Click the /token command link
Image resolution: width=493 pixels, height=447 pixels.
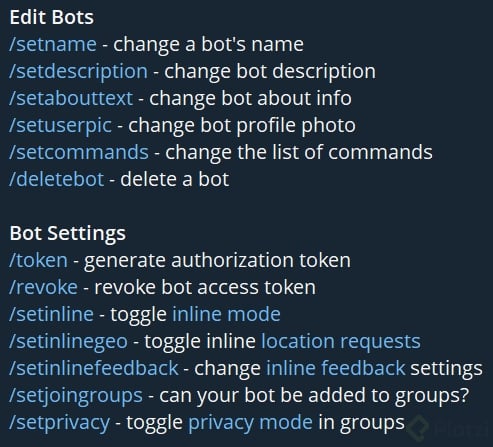38,260
